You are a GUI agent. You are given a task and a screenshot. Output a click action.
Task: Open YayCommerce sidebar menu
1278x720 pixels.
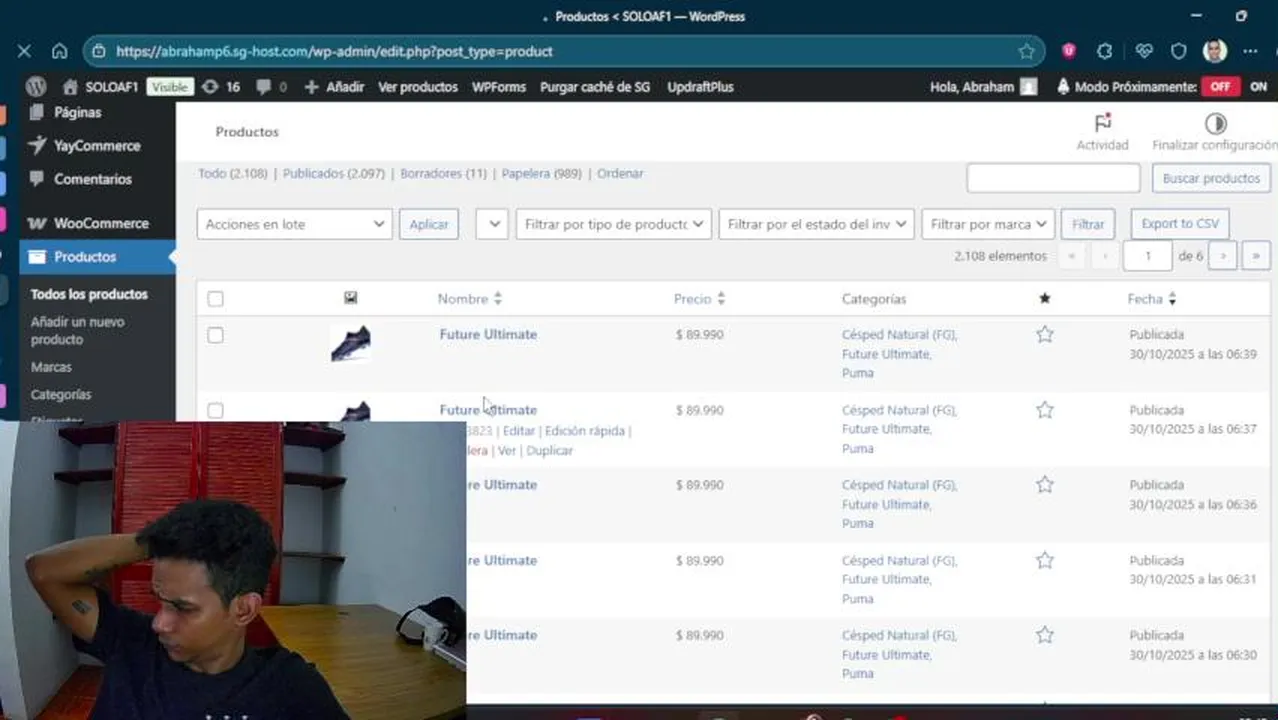(x=97, y=145)
